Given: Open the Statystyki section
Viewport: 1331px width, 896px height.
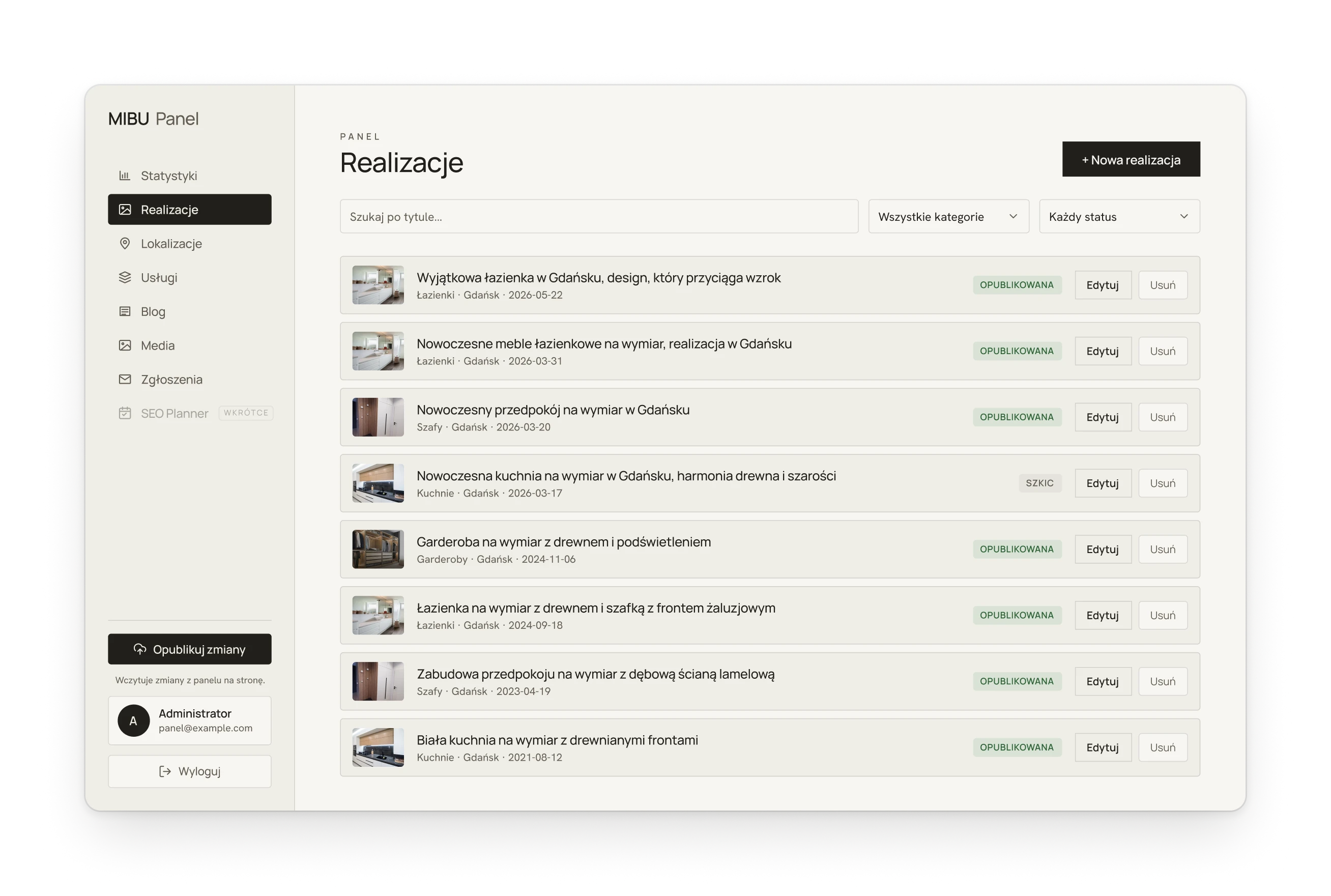Looking at the screenshot, I should [x=190, y=176].
